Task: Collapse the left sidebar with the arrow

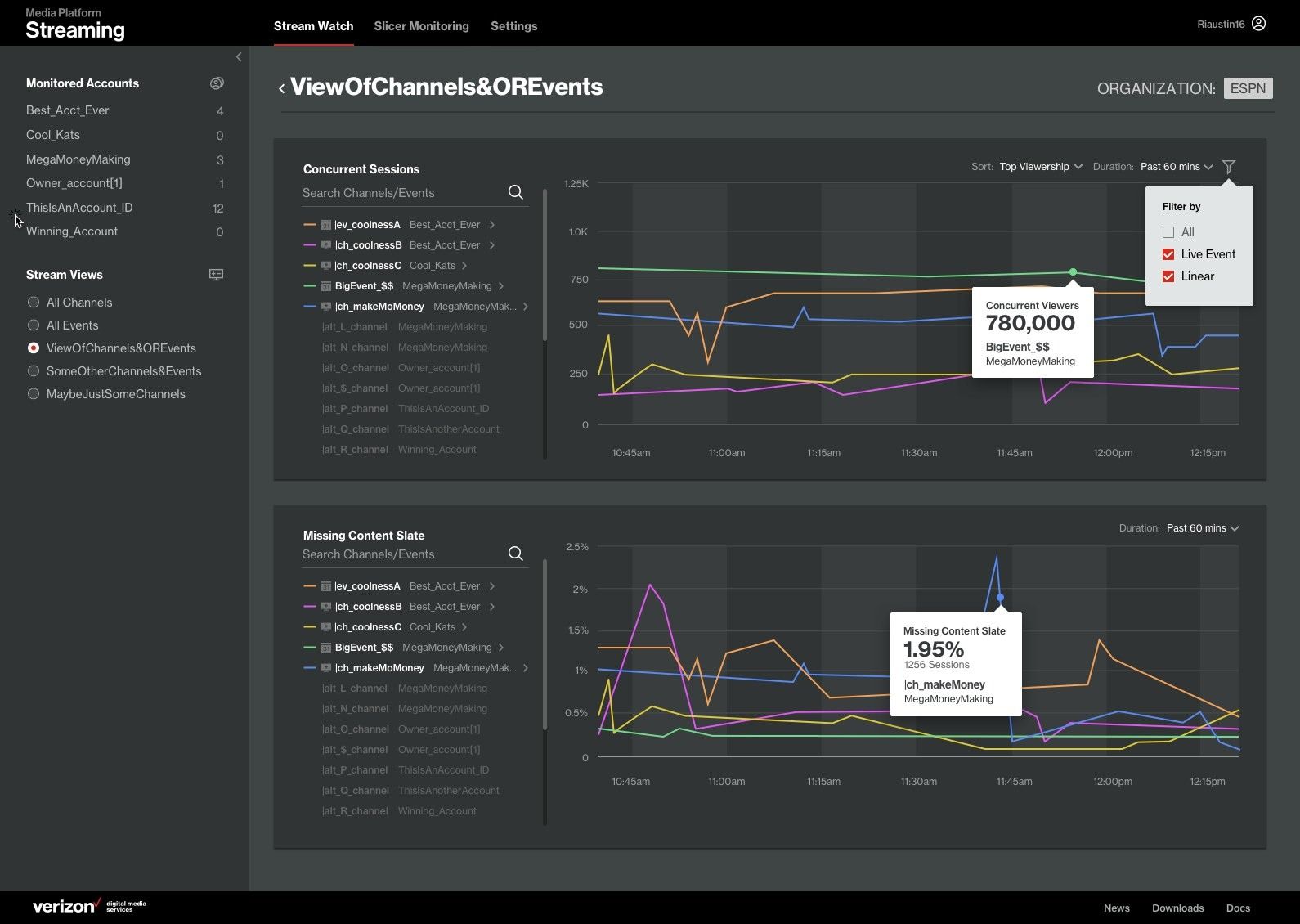Action: (x=239, y=56)
